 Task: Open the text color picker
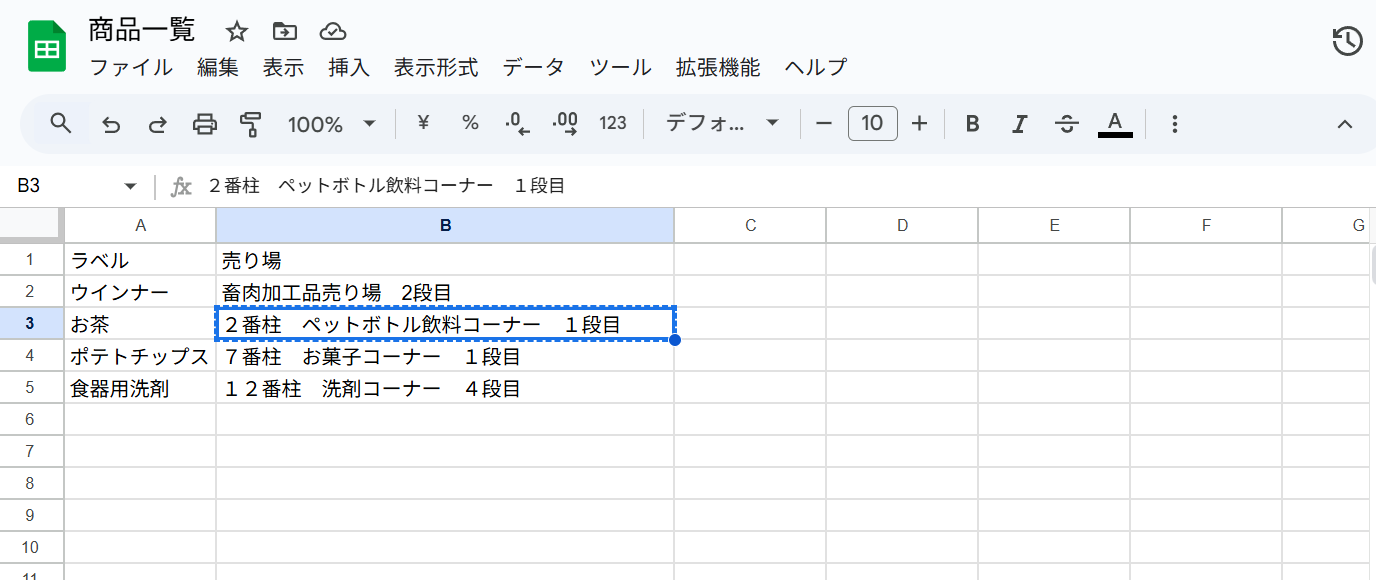(x=1115, y=124)
